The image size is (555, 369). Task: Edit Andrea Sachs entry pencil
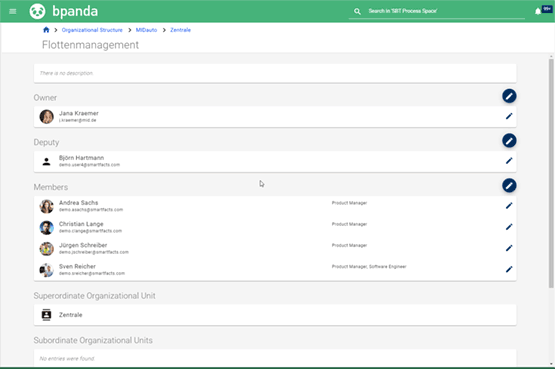(509, 206)
